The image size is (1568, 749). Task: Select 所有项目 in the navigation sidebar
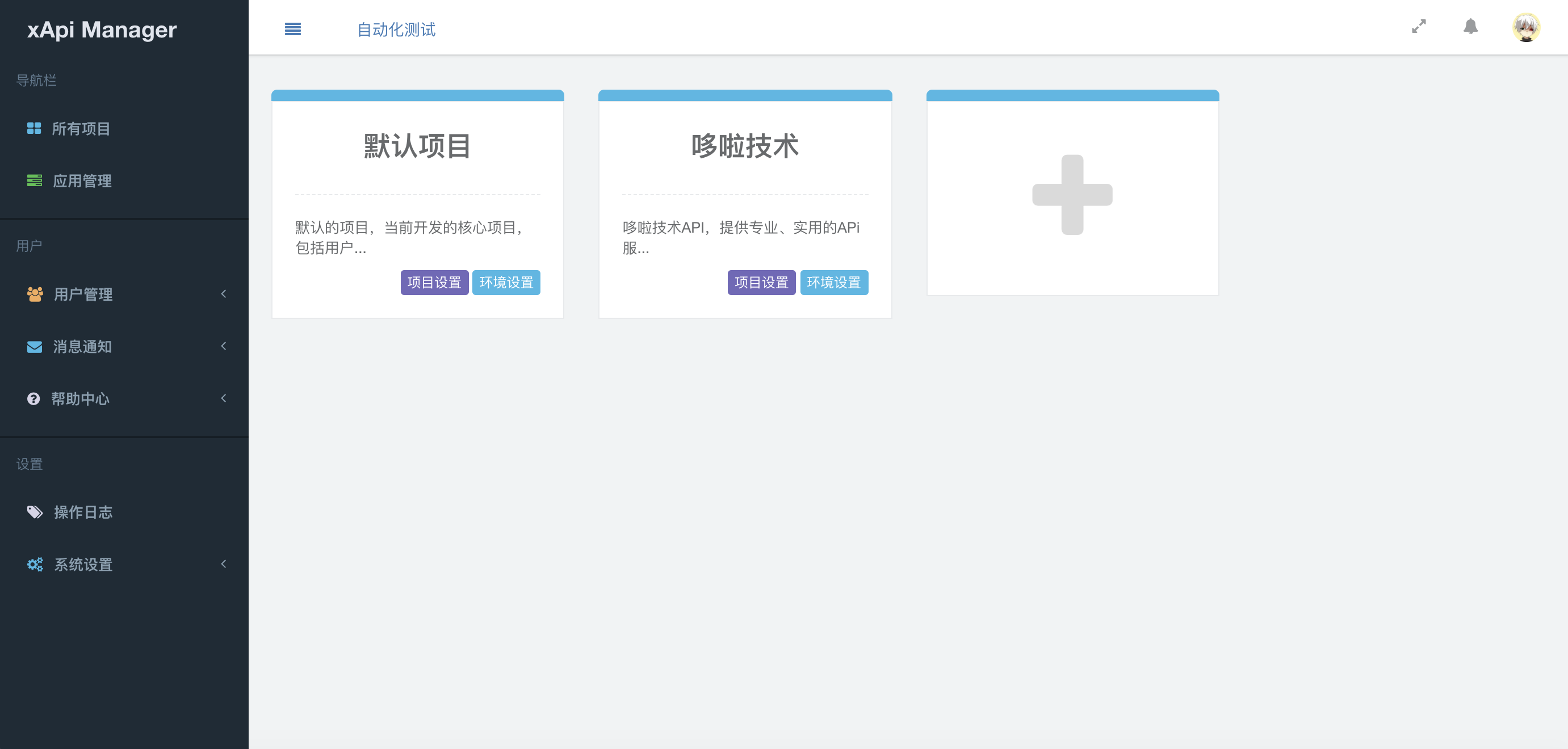click(81, 128)
